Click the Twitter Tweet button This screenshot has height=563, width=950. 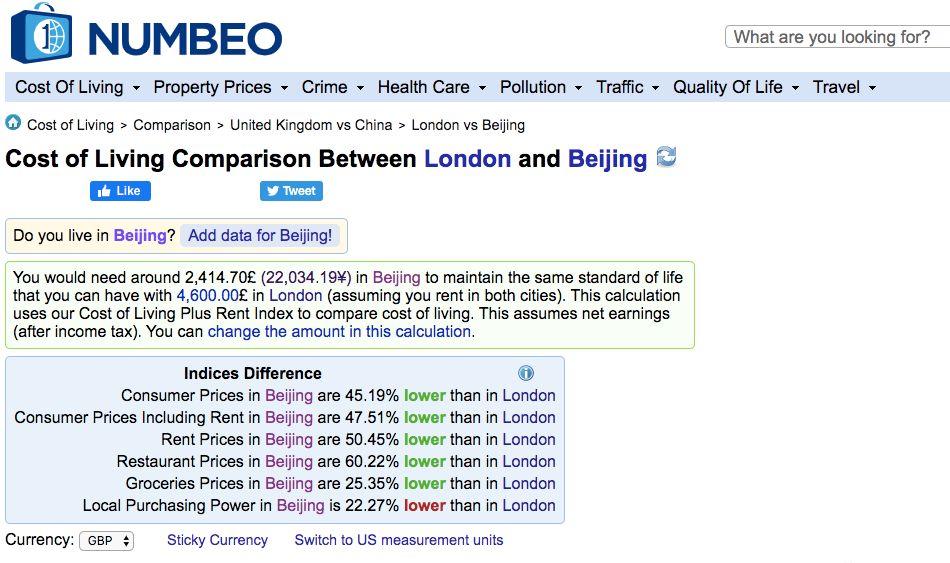[x=291, y=191]
